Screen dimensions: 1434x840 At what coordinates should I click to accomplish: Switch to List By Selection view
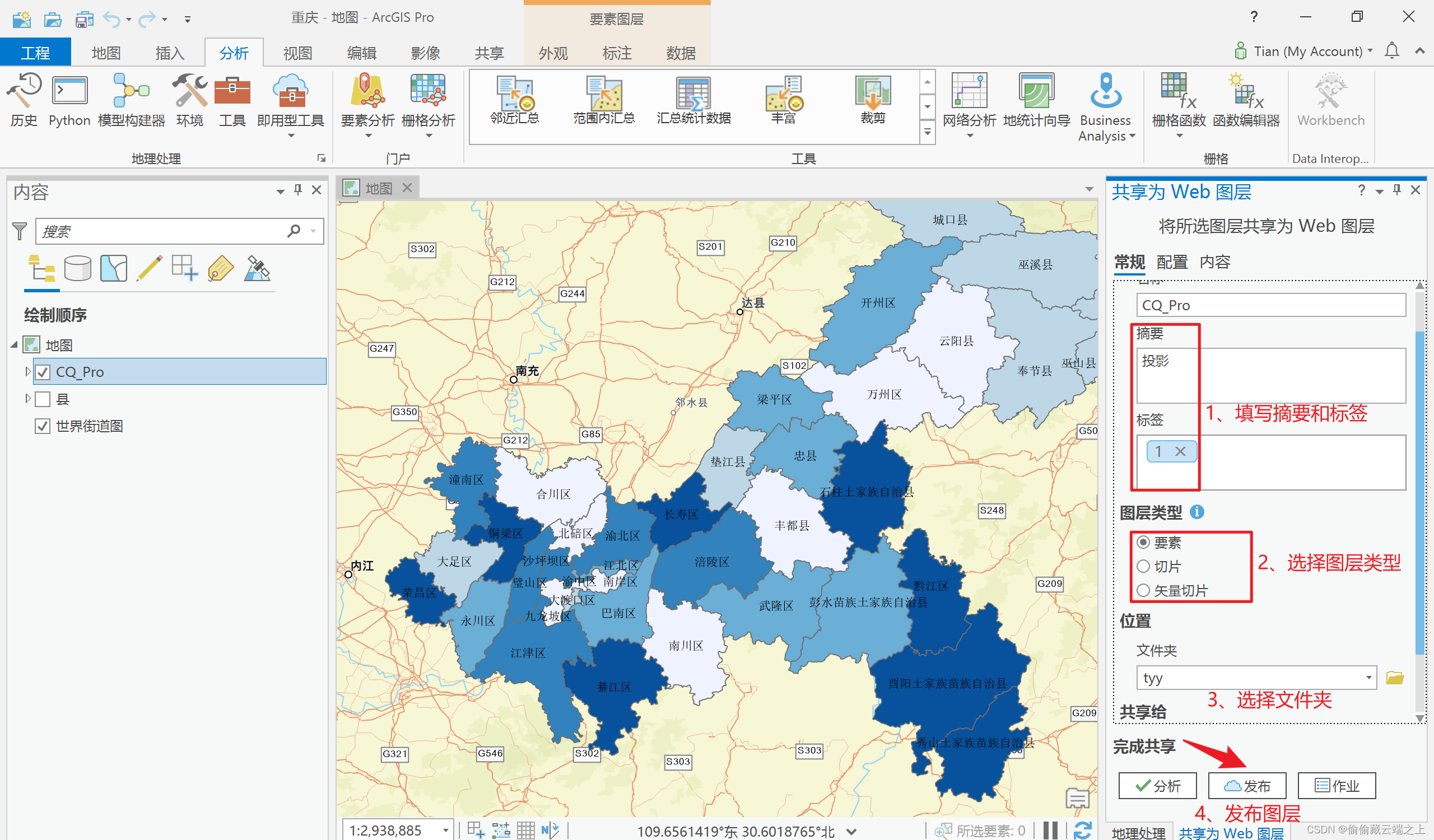114,268
